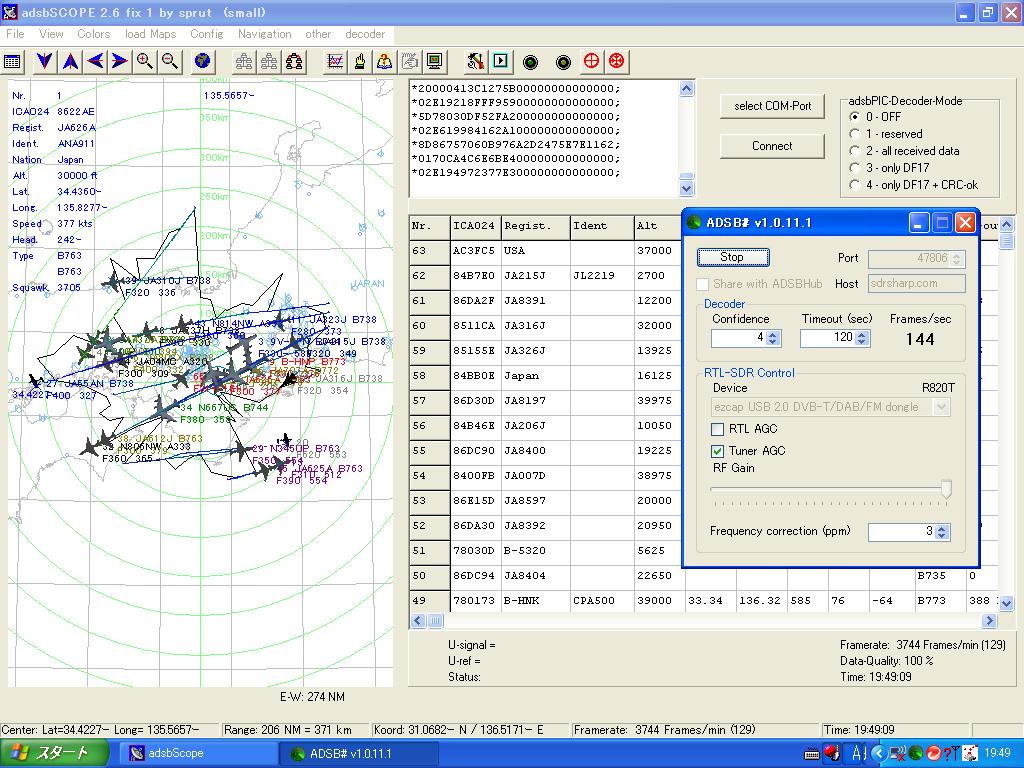Click the table list icon in toolbar

point(12,61)
